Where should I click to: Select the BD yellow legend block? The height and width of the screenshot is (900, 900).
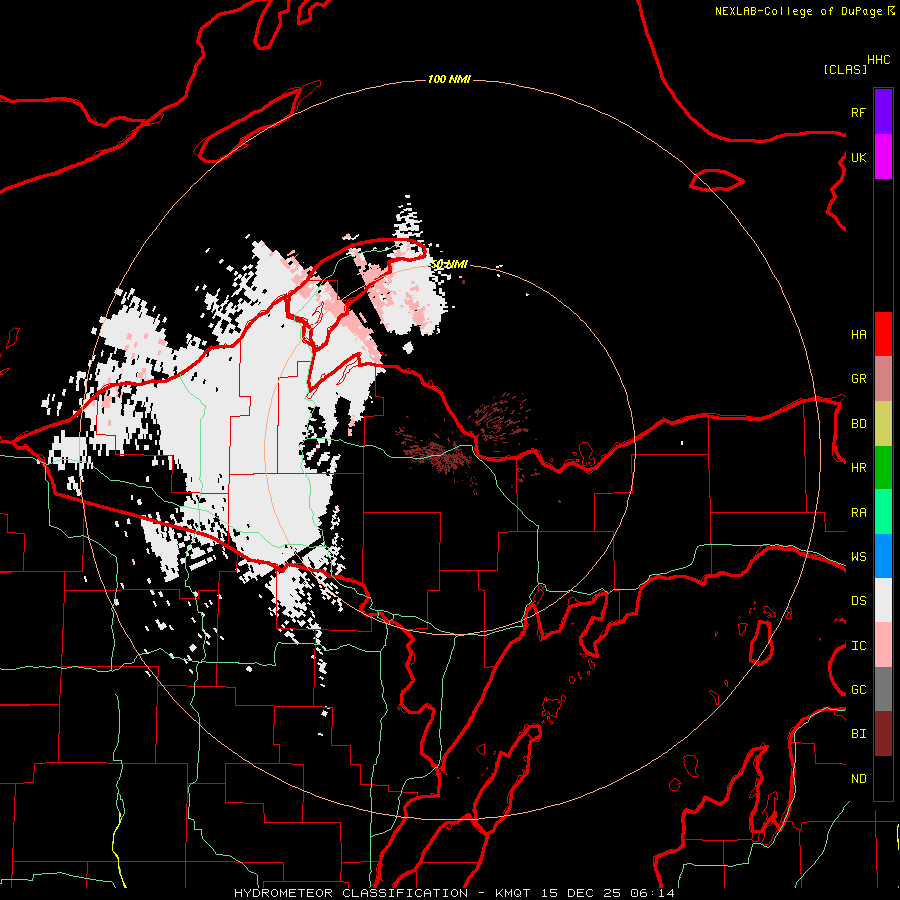pyautogui.click(x=883, y=424)
